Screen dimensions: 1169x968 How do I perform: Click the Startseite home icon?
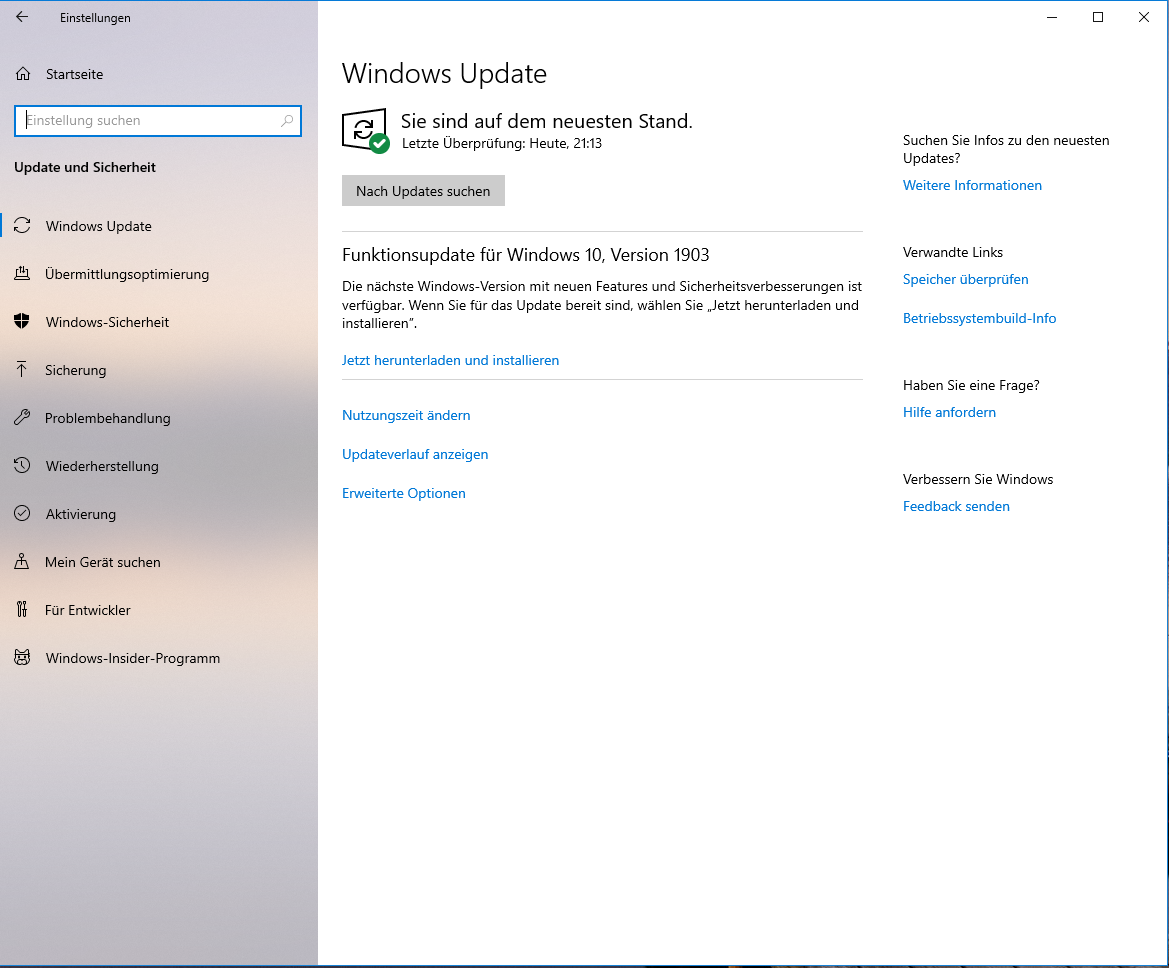(23, 74)
